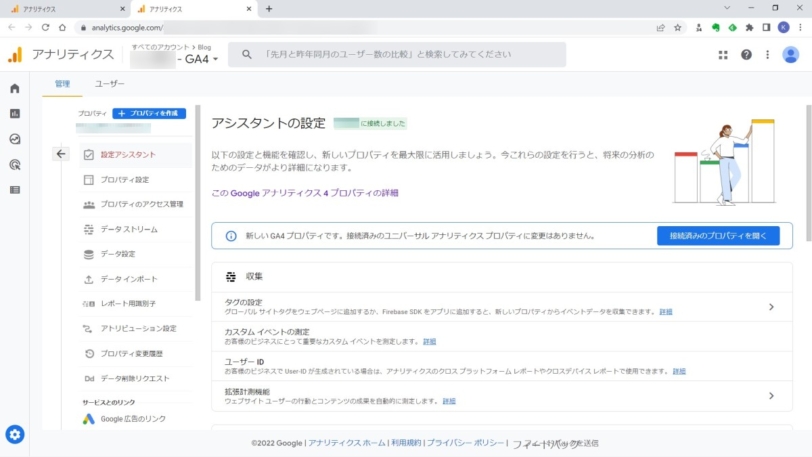
Task: Toggle the Chrome side panel icon
Action: (x=766, y=27)
